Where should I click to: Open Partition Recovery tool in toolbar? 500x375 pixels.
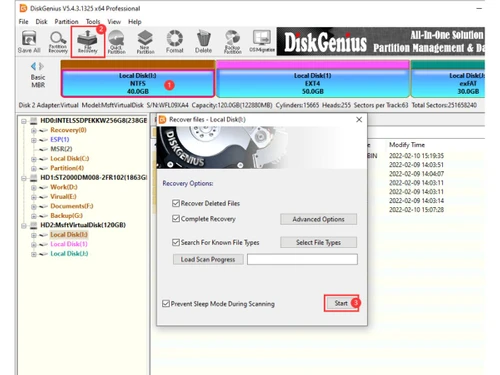tap(58, 42)
